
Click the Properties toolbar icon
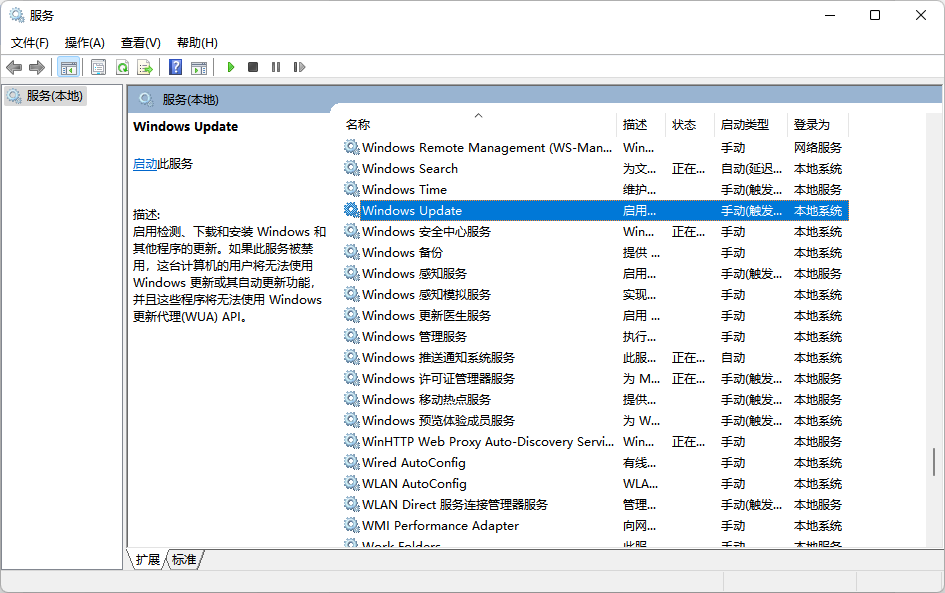click(98, 67)
